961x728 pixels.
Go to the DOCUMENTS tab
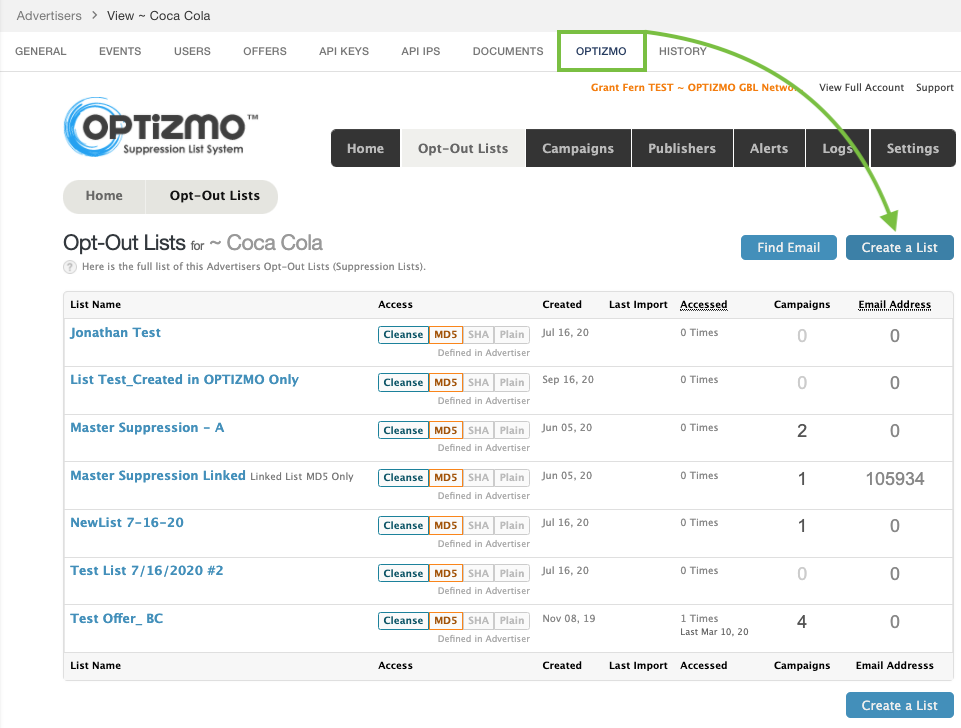(x=508, y=51)
